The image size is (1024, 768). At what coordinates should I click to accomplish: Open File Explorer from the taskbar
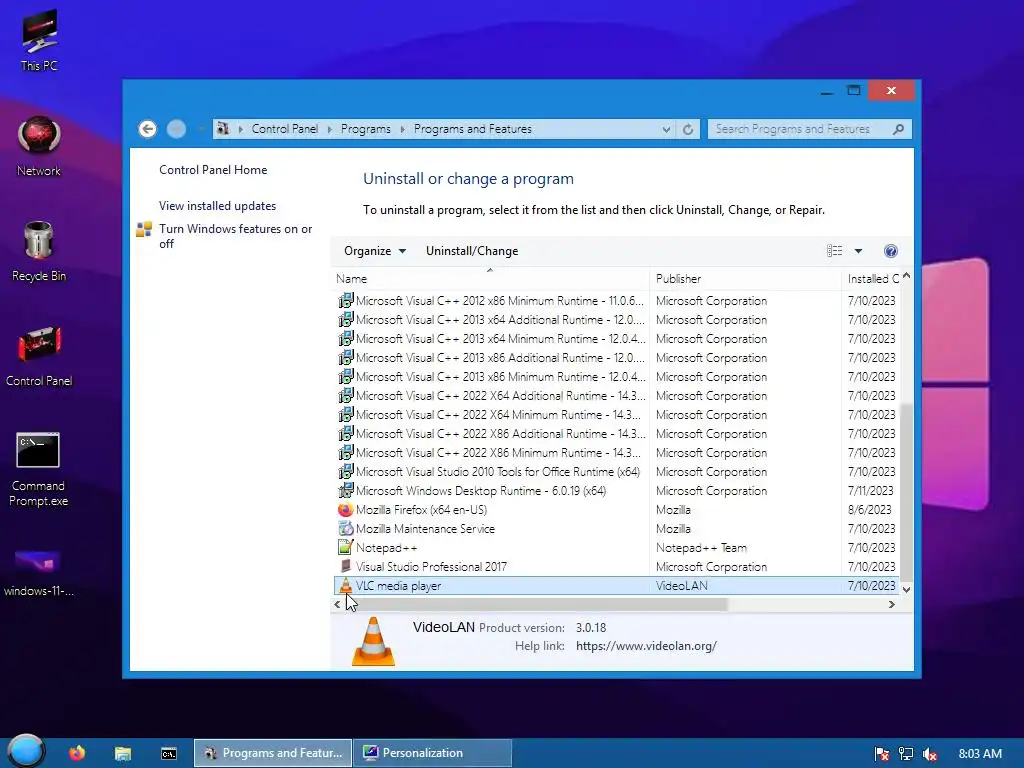123,753
